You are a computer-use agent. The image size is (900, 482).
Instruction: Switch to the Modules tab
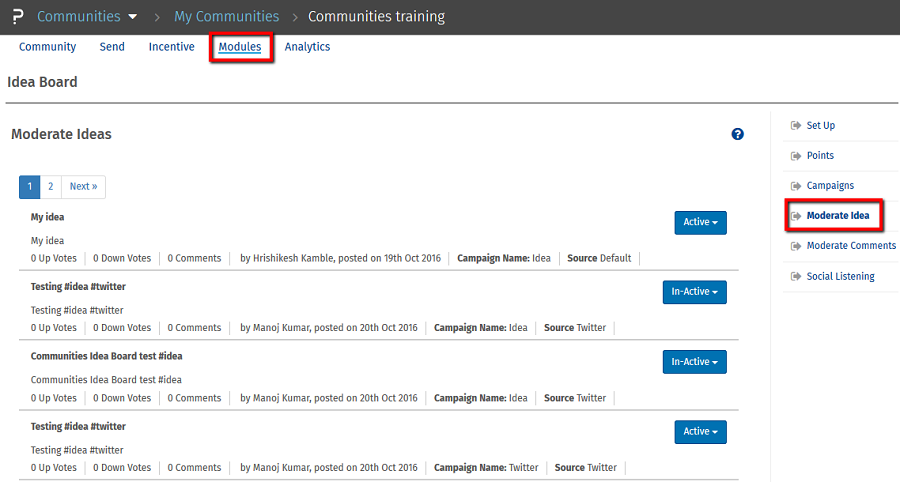coord(240,47)
